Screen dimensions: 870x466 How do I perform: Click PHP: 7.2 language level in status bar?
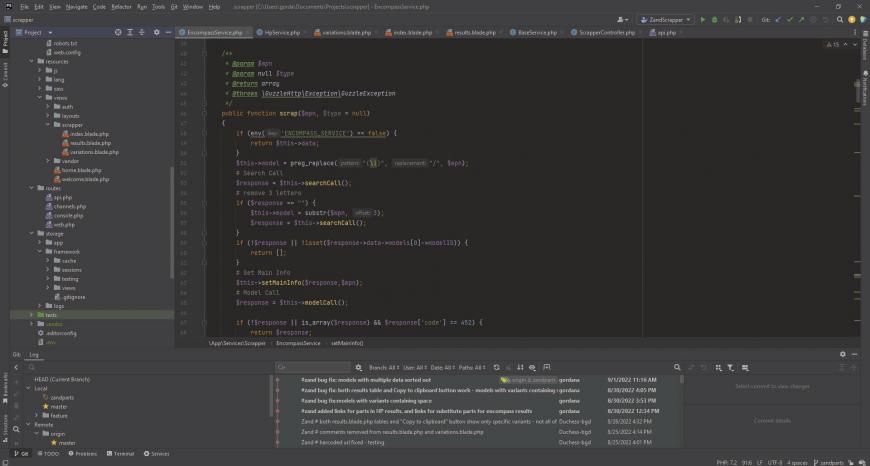(x=727, y=462)
